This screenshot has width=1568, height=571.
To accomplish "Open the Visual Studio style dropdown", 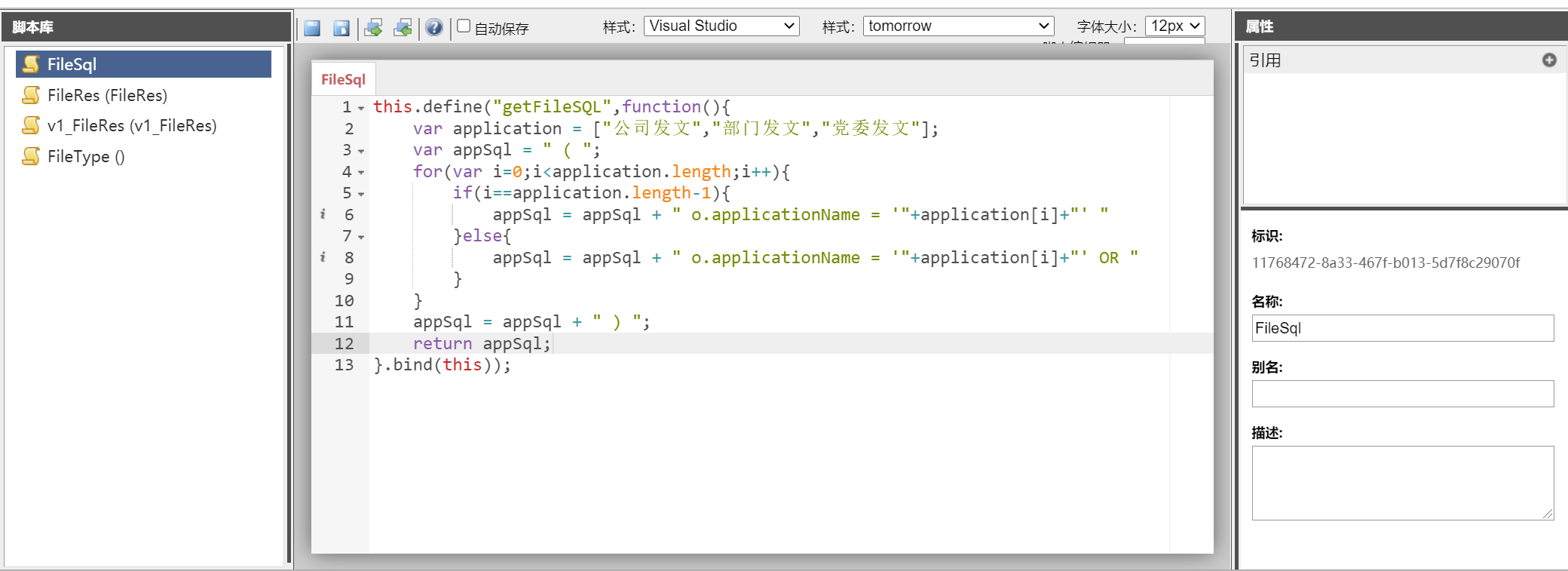I will pyautogui.click(x=721, y=26).
